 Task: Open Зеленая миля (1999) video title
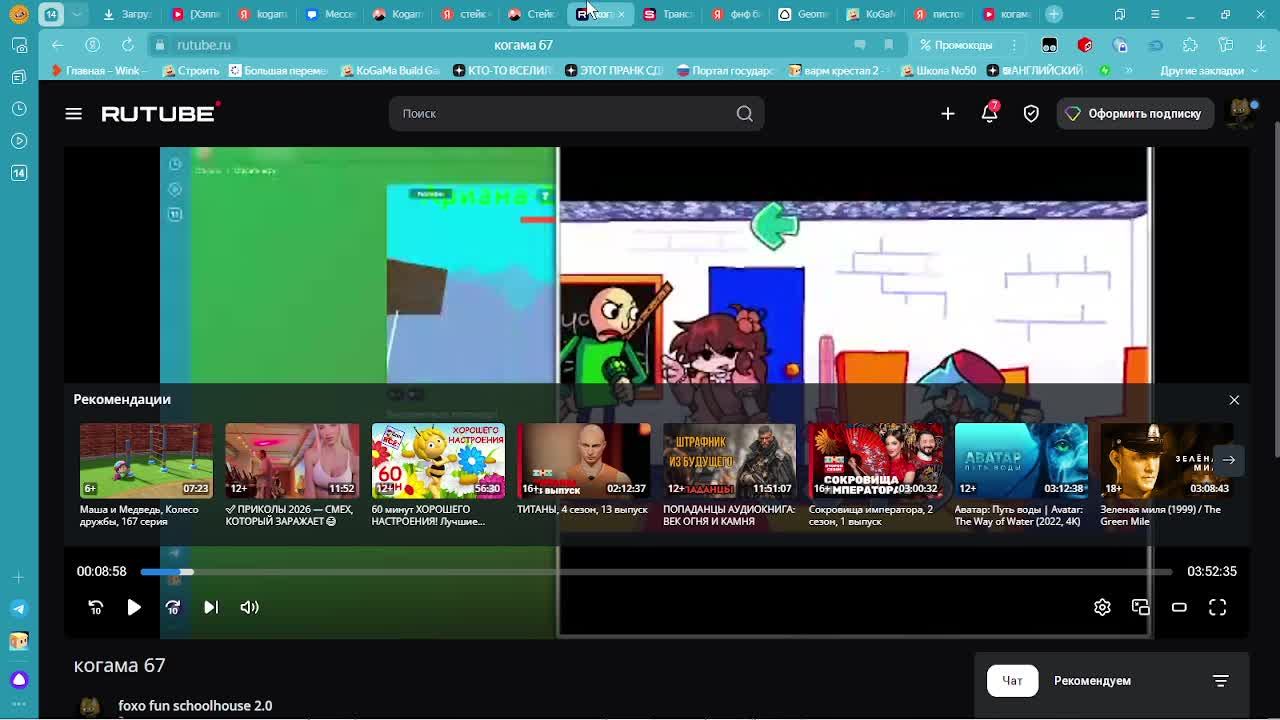tap(1161, 515)
